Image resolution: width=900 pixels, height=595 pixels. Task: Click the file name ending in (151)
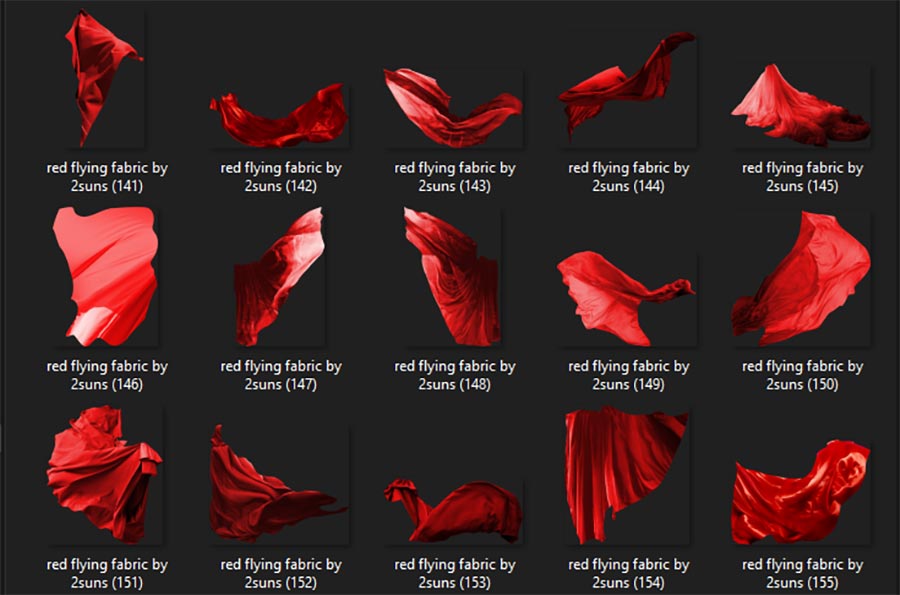tap(107, 573)
